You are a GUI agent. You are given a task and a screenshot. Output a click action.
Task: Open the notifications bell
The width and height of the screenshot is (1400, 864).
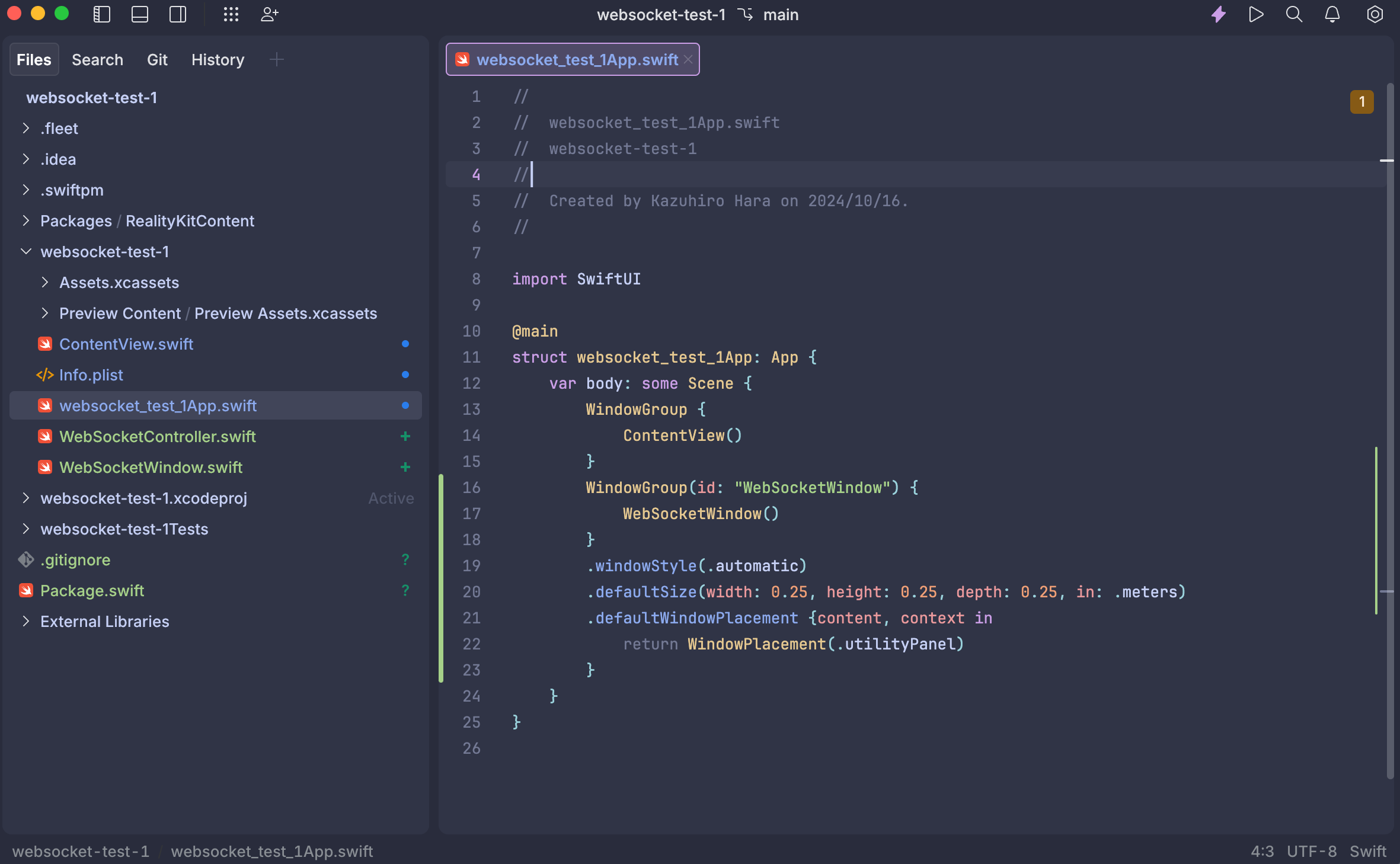coord(1332,15)
